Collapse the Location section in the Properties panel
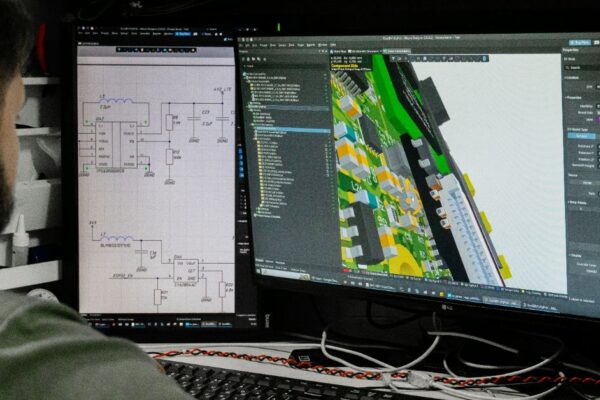The height and width of the screenshot is (400, 600). coord(572,78)
